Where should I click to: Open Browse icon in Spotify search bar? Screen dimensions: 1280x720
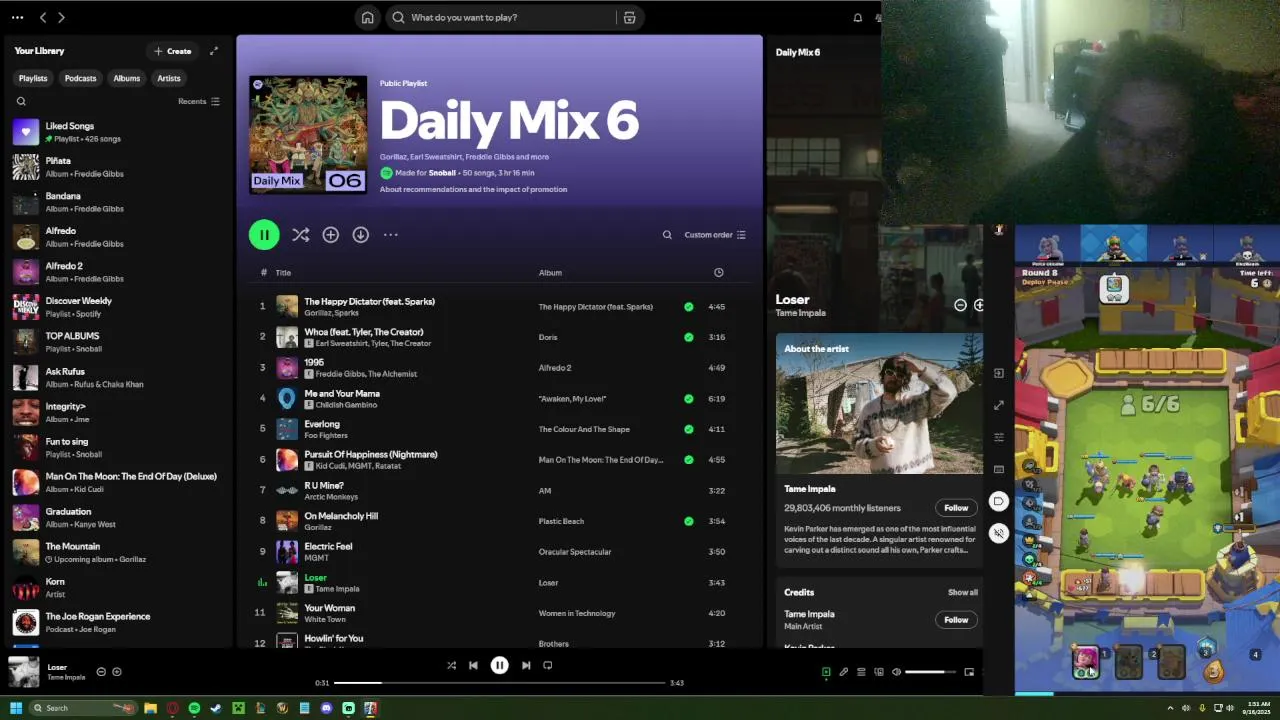629,17
